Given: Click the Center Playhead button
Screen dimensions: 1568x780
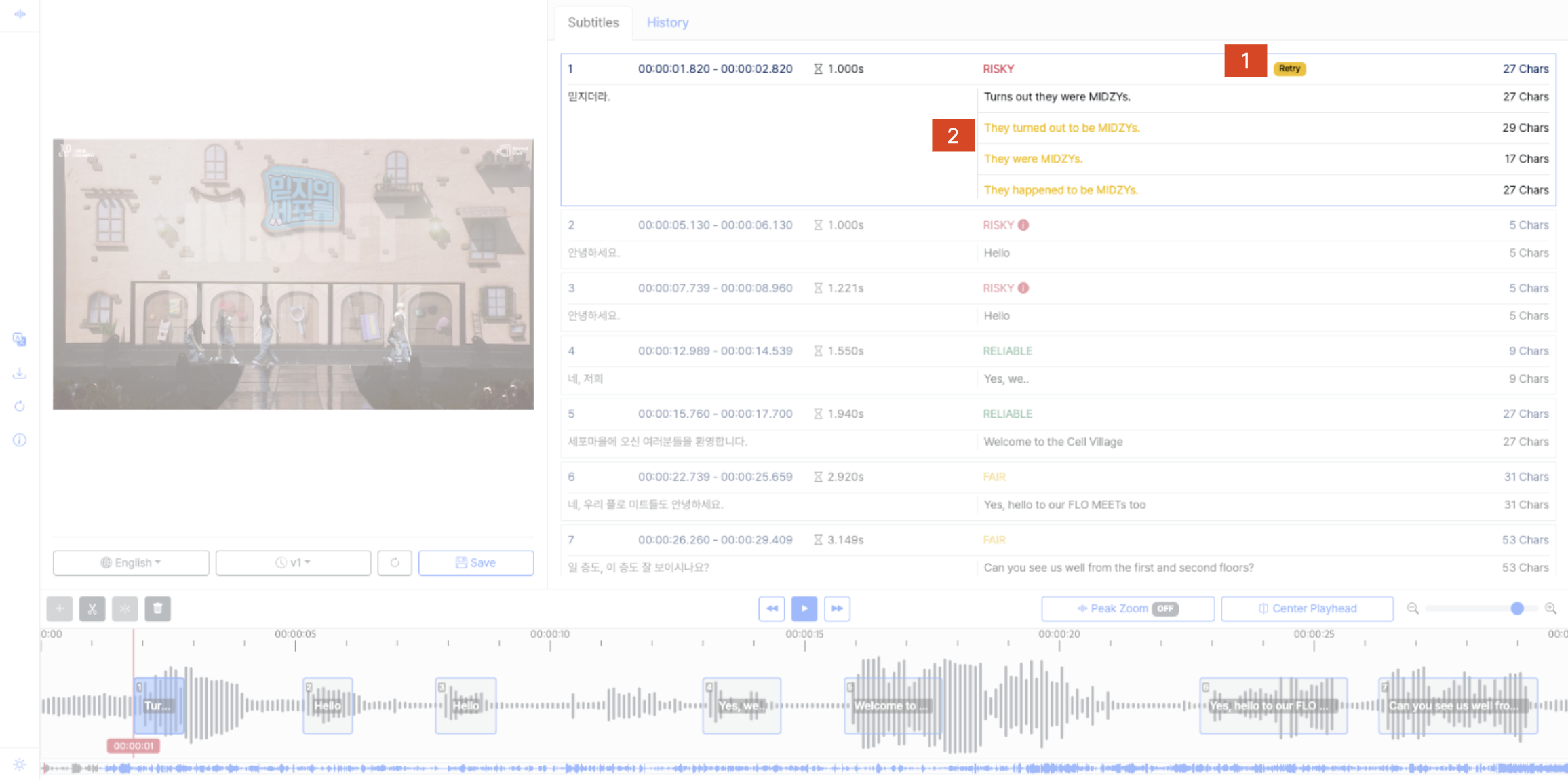Looking at the screenshot, I should (x=1307, y=608).
